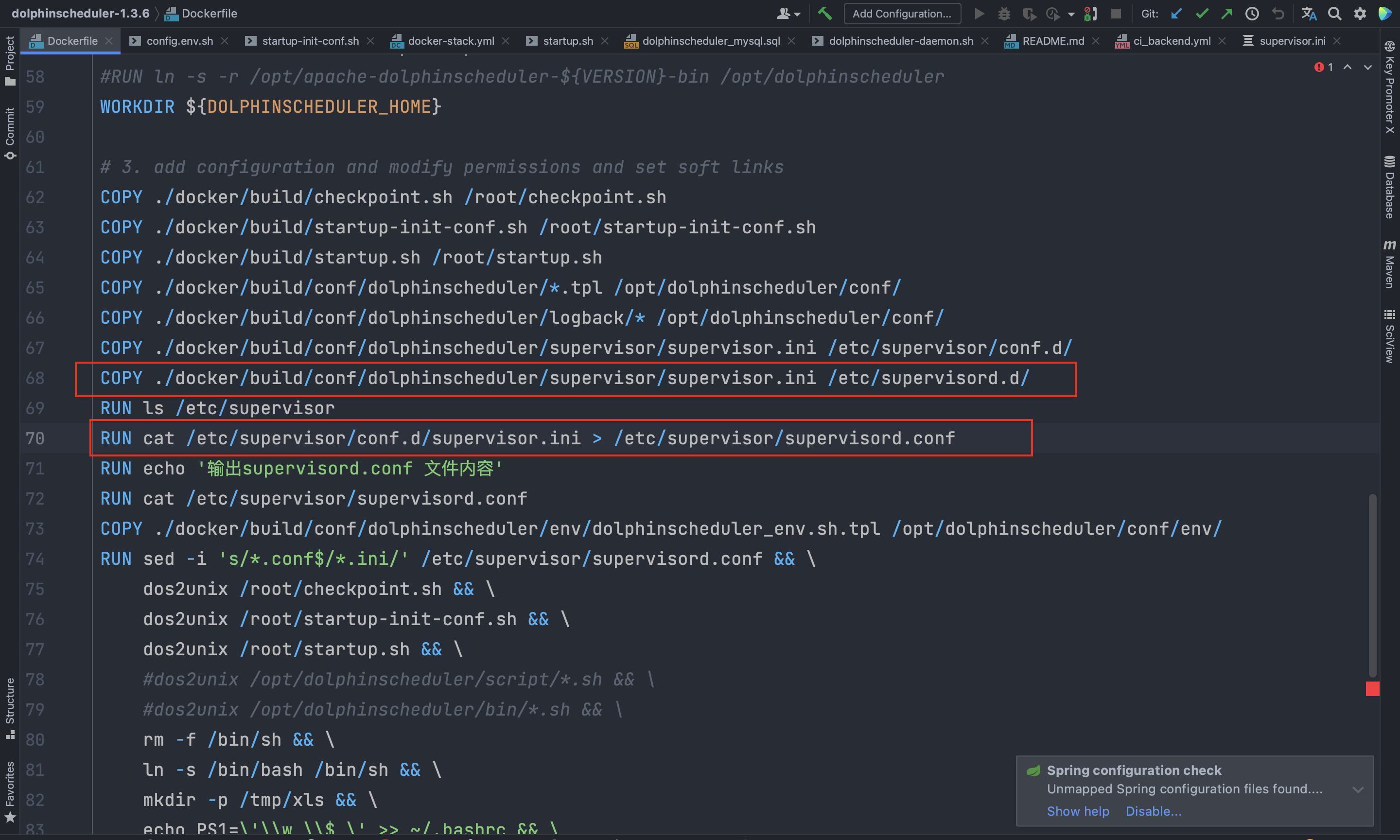Click the Build project hammer icon
The image size is (1400, 840).
click(x=824, y=14)
